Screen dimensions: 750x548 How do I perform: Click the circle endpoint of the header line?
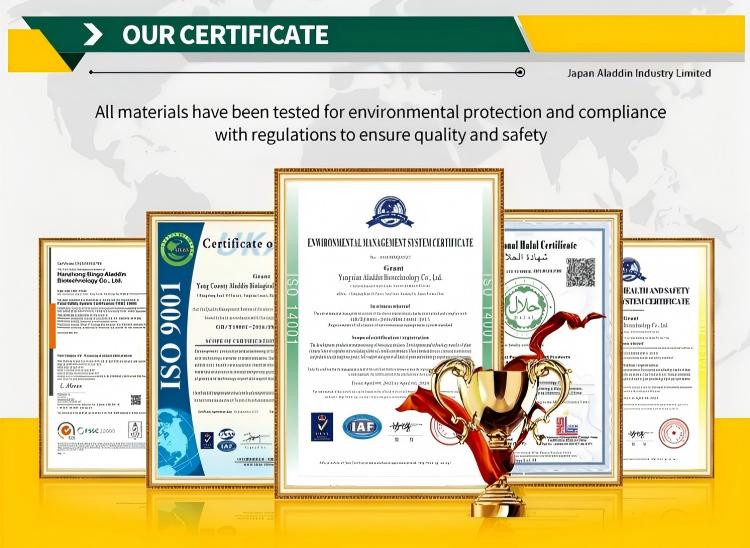tap(520, 72)
